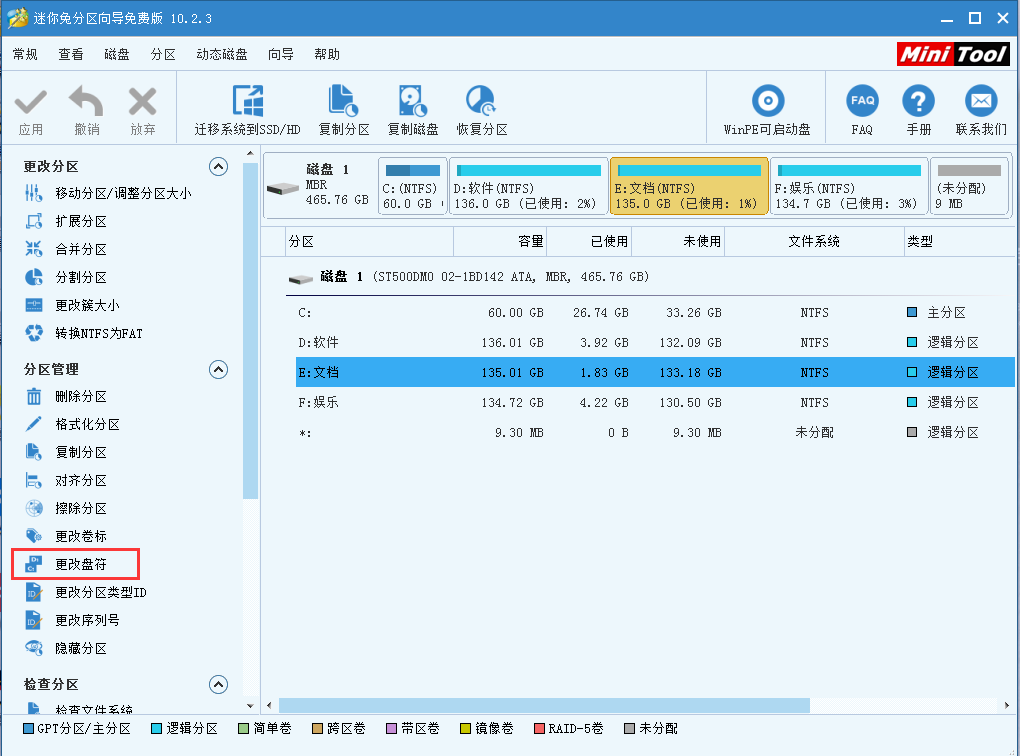Screen dimensions: 1020x756
Task: Open the 分区 menu
Action: pyautogui.click(x=163, y=54)
